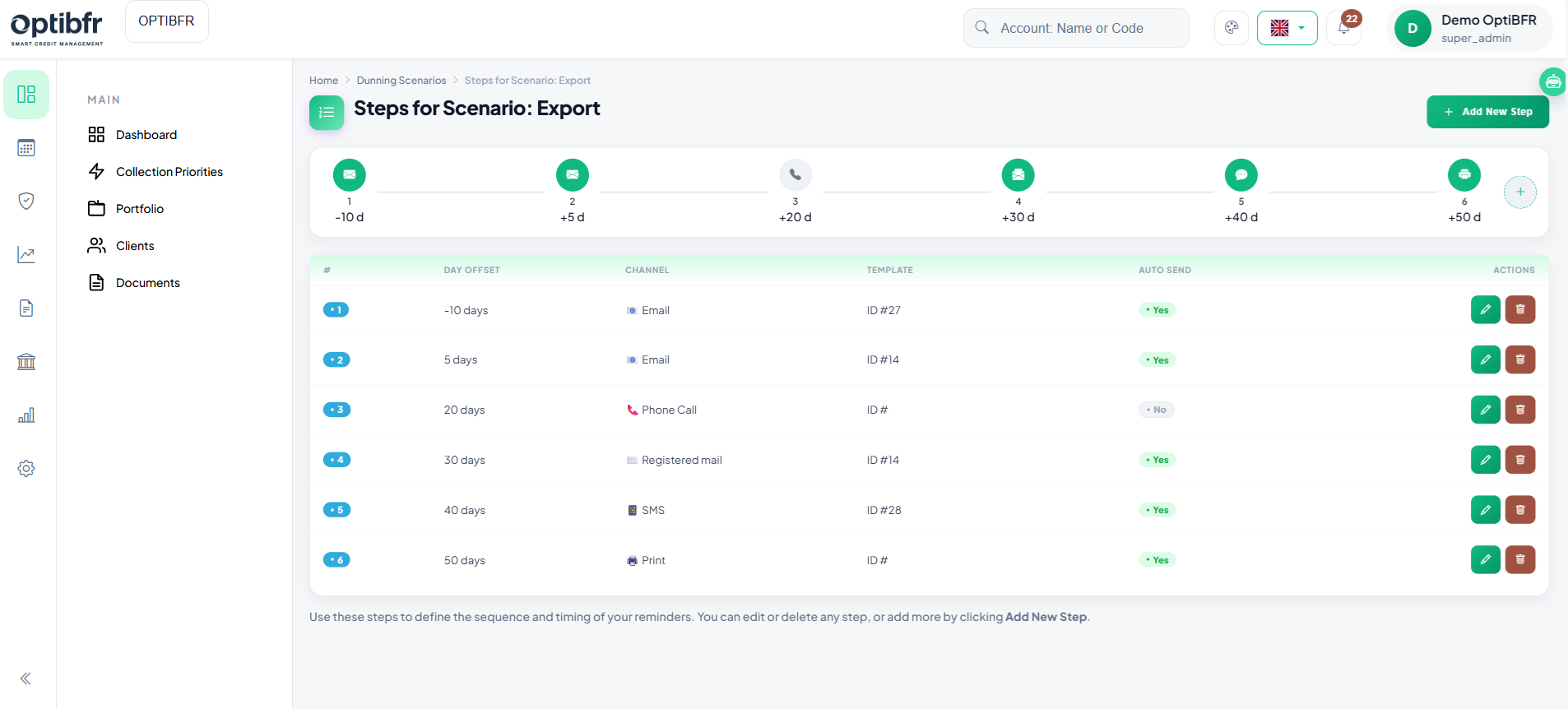Select step 3 phone call timeline marker
Viewport: 1568px width, 709px height.
pos(795,175)
